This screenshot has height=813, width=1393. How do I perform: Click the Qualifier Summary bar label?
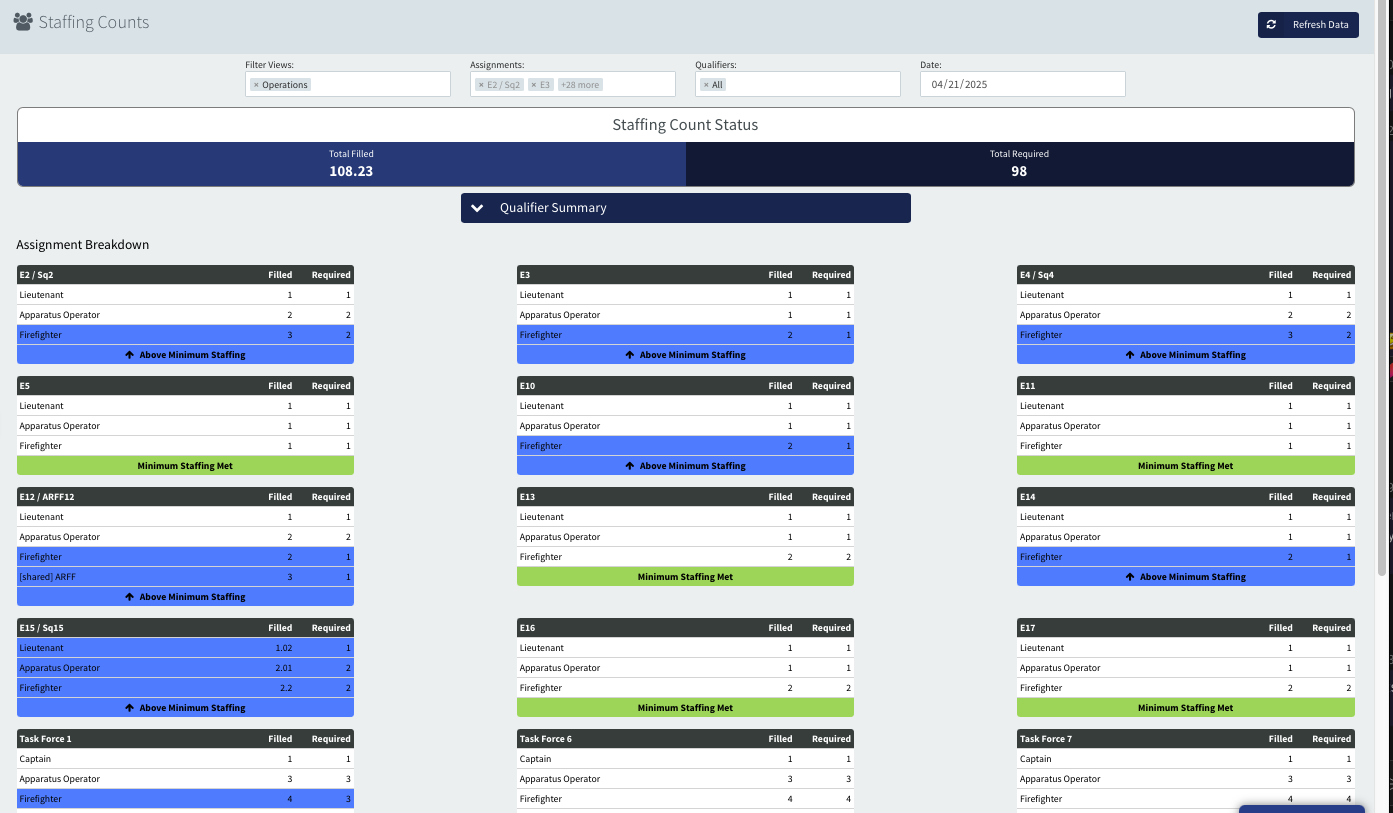[x=553, y=208]
